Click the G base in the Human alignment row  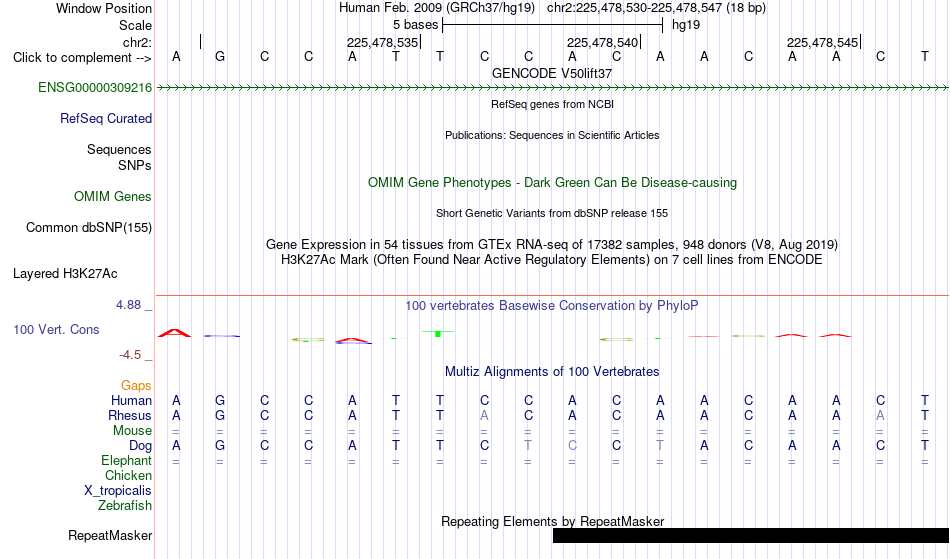[x=220, y=400]
